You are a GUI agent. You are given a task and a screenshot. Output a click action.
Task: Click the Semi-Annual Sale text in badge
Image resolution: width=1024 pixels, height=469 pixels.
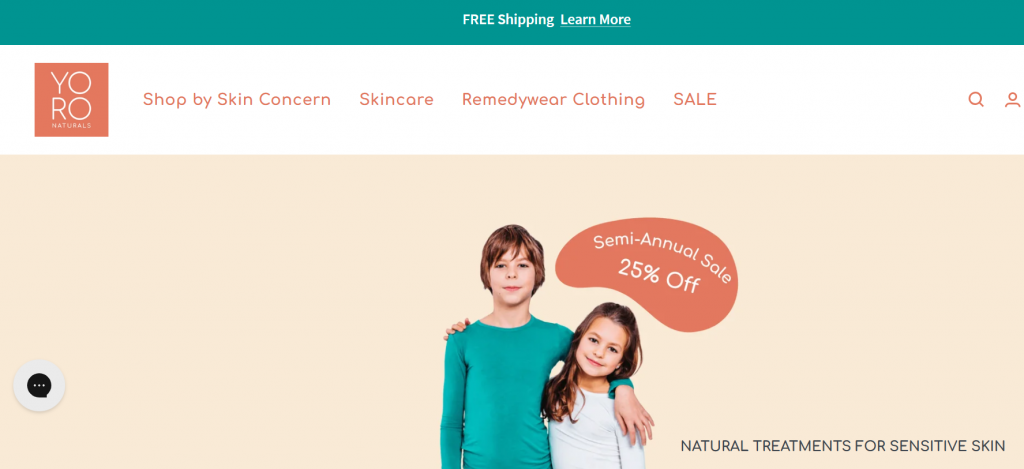click(662, 257)
